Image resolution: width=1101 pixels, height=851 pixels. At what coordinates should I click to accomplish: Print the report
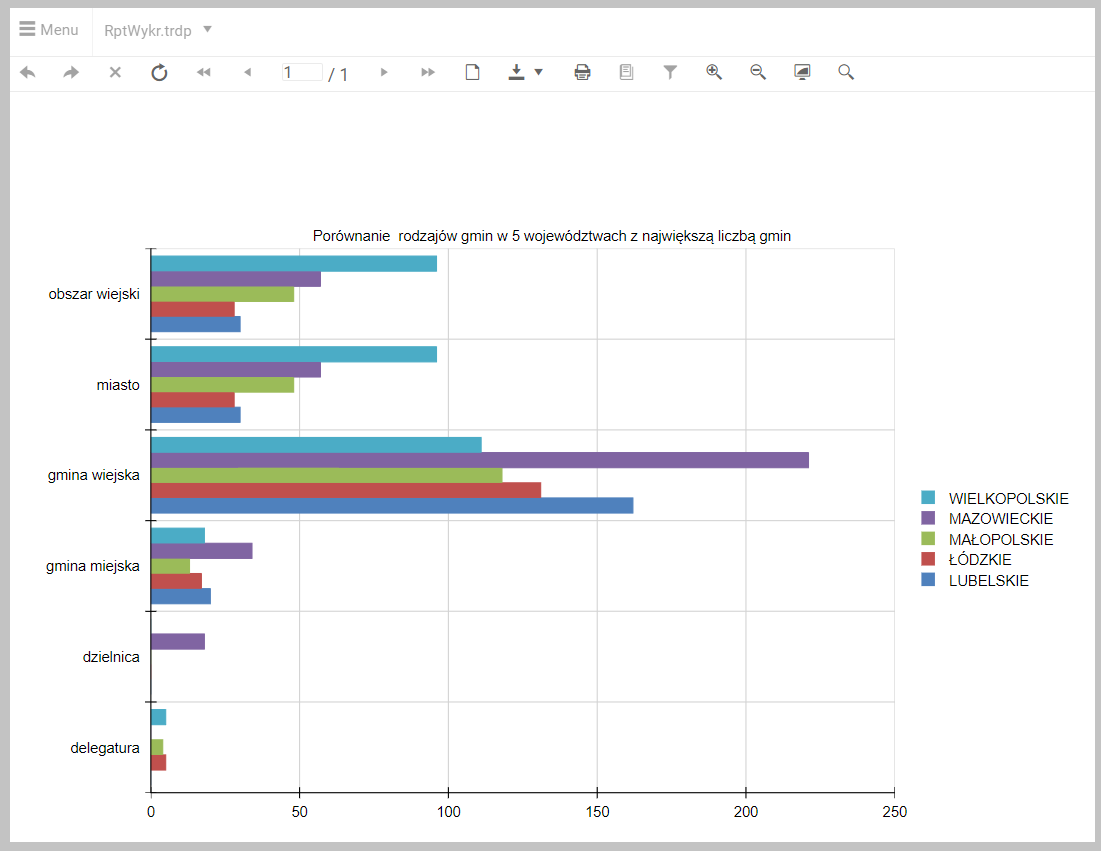(582, 72)
